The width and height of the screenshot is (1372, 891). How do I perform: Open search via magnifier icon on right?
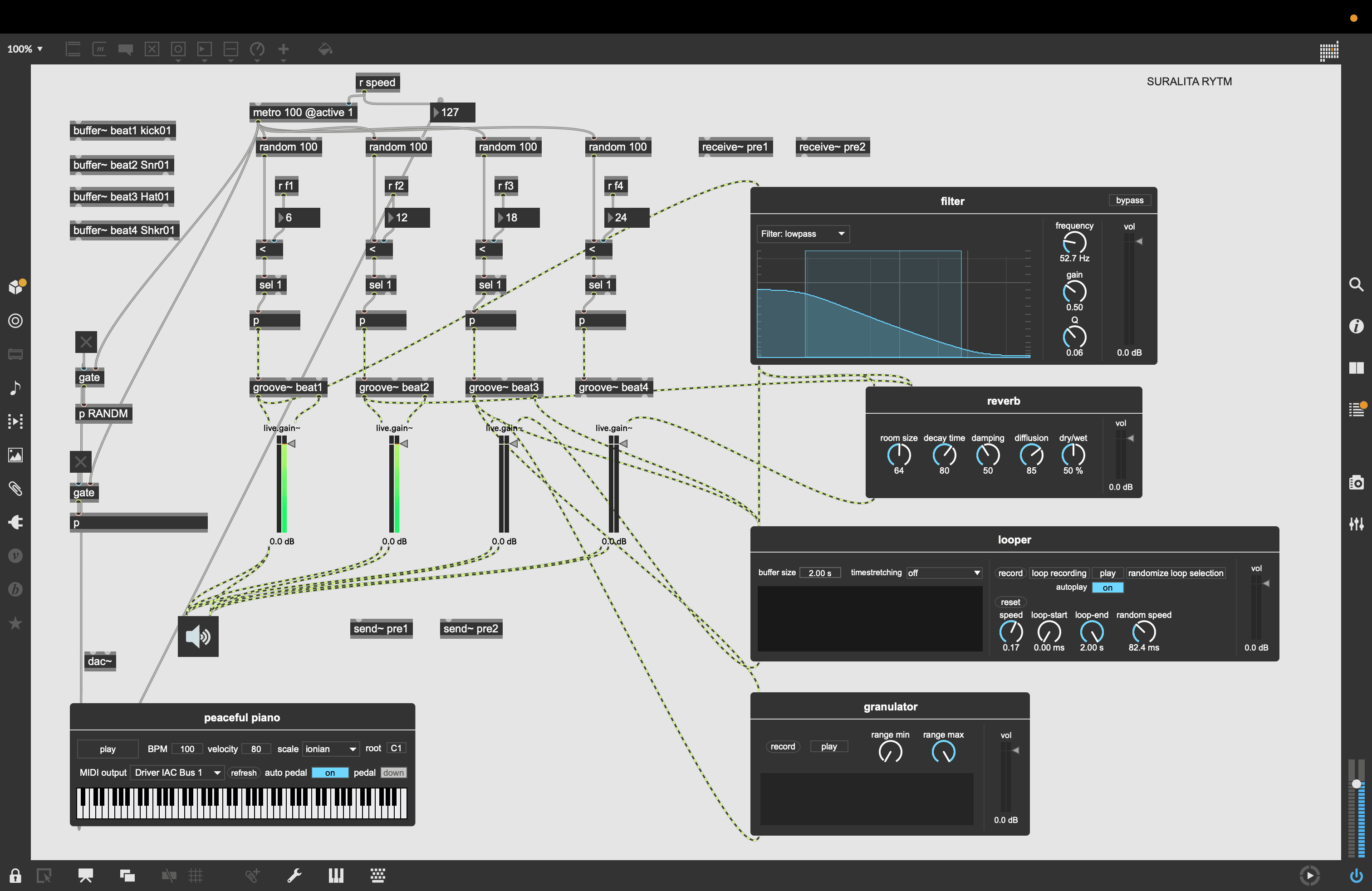[1356, 284]
